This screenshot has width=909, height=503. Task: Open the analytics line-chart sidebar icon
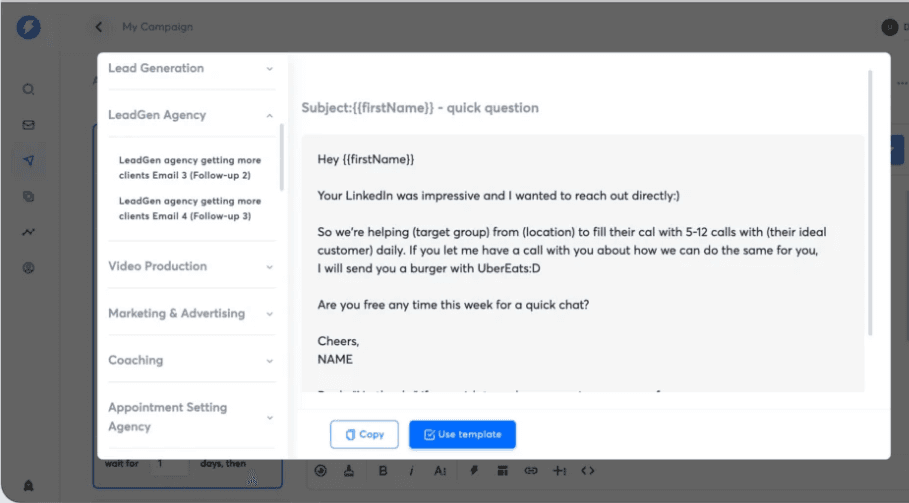[28, 232]
